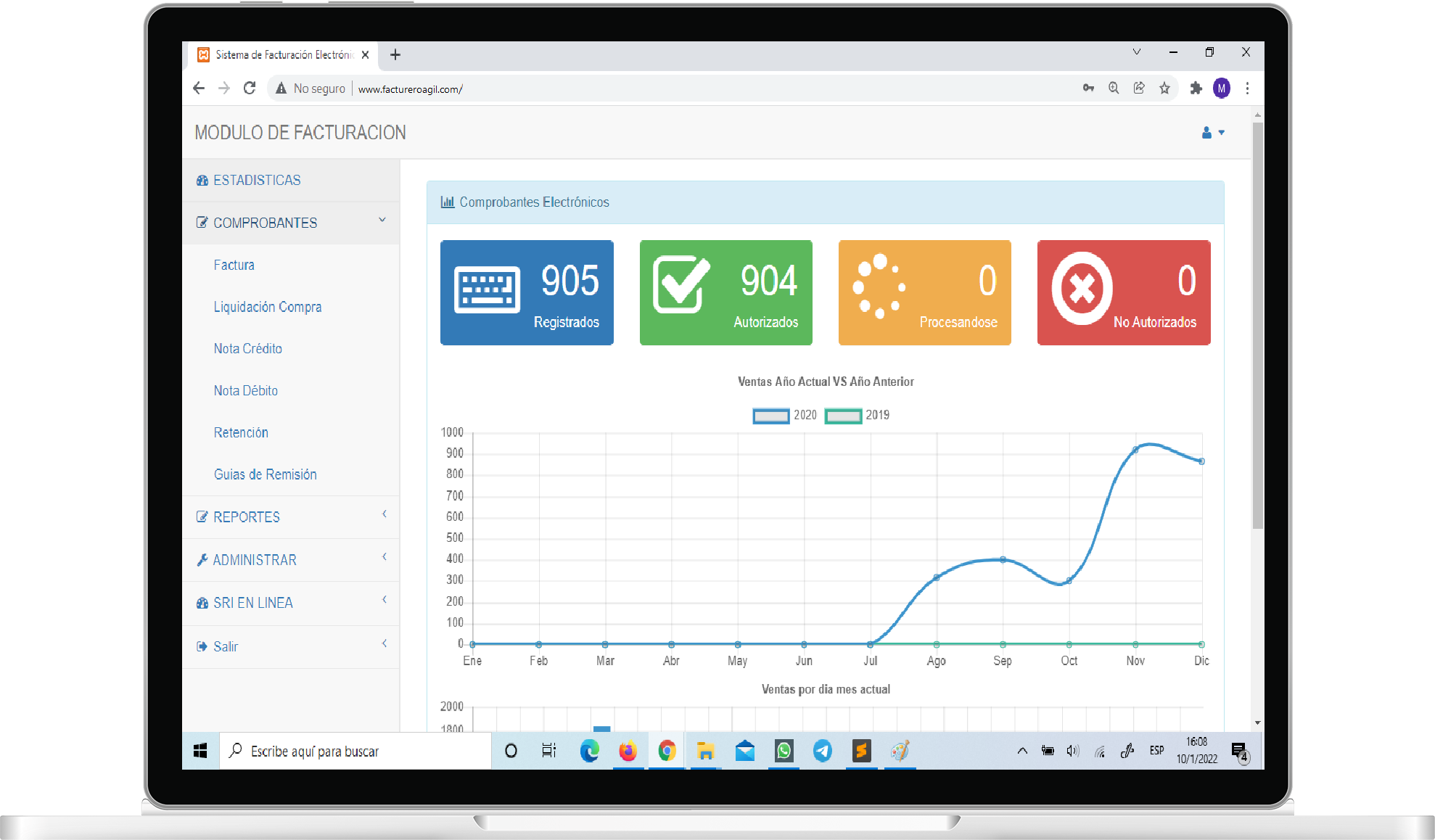Click the spinner icon on Procesandose card

point(879,286)
